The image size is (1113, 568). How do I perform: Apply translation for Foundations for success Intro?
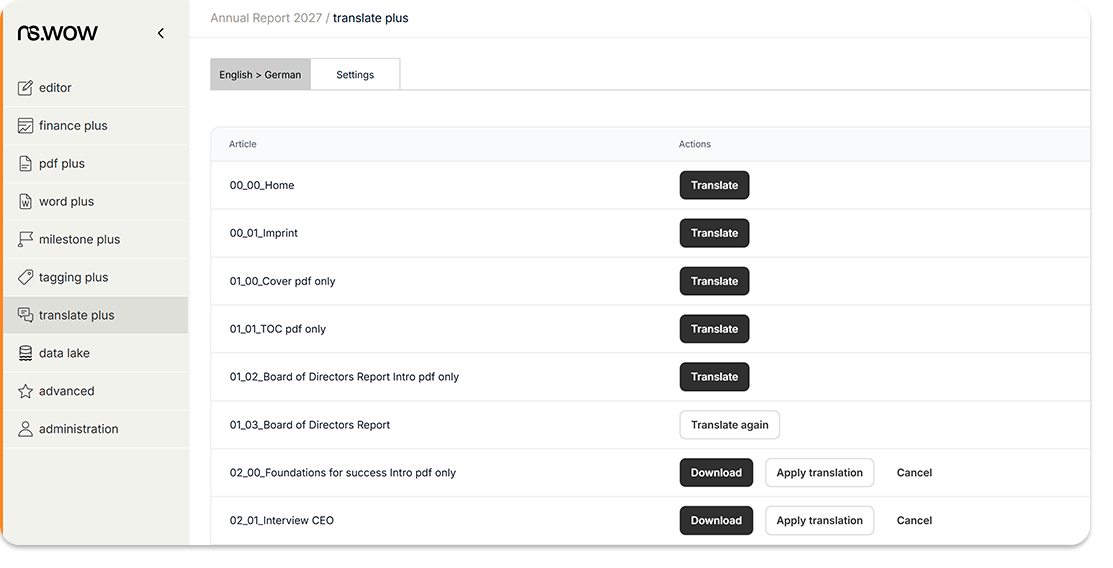point(819,473)
